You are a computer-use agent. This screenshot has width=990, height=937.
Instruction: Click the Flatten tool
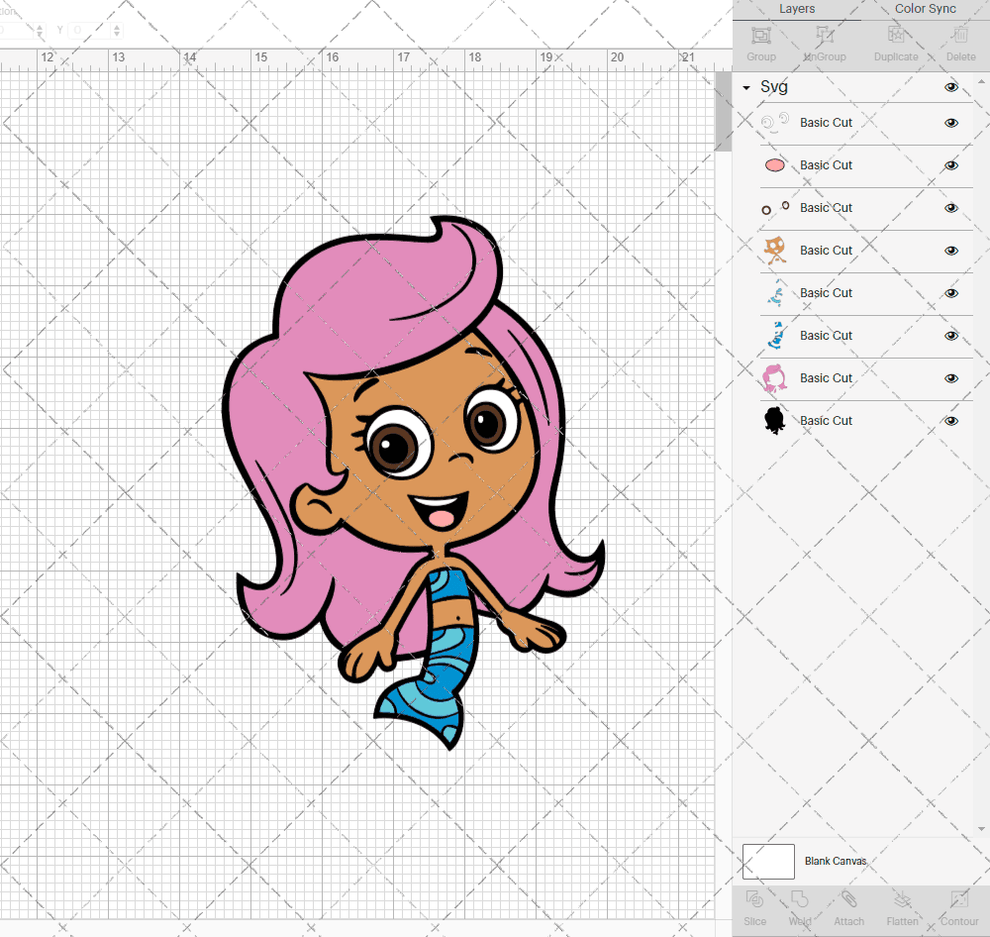point(902,908)
